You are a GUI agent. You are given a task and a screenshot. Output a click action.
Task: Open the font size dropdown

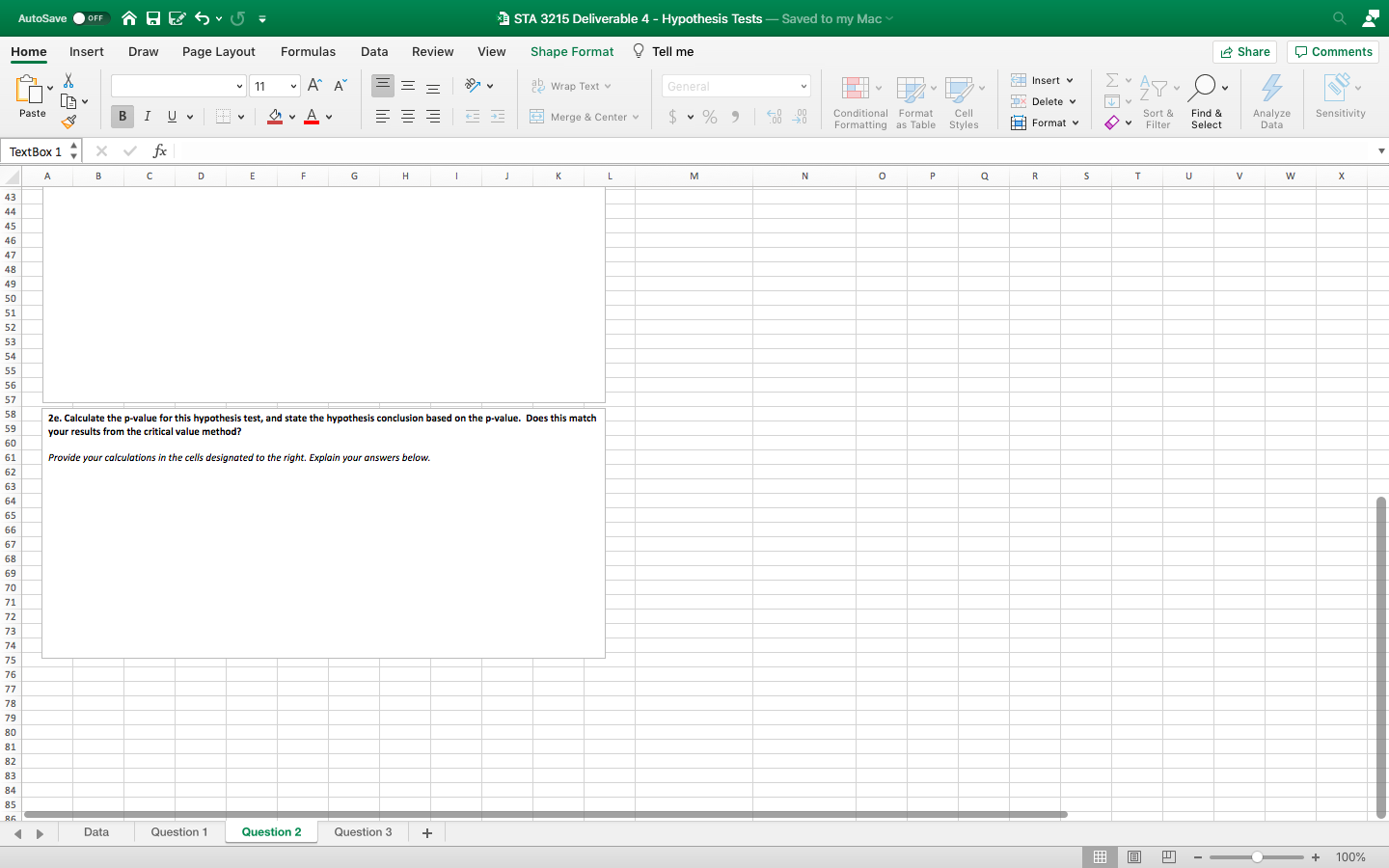click(293, 87)
